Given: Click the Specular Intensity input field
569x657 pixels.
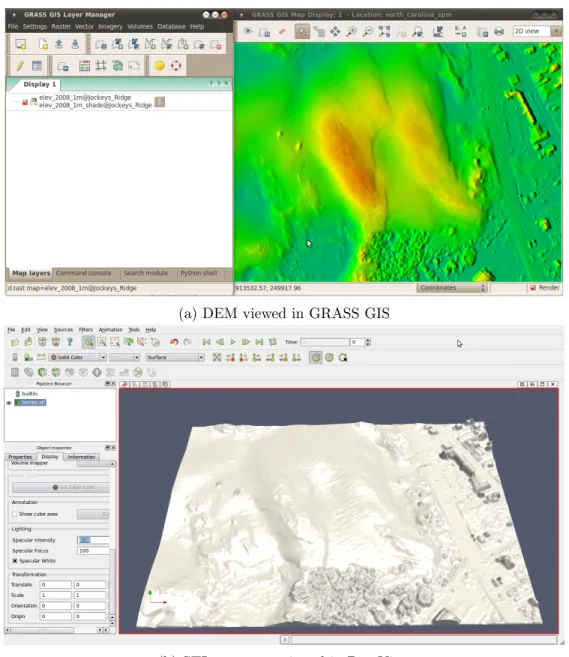Looking at the screenshot, I should pos(93,540).
